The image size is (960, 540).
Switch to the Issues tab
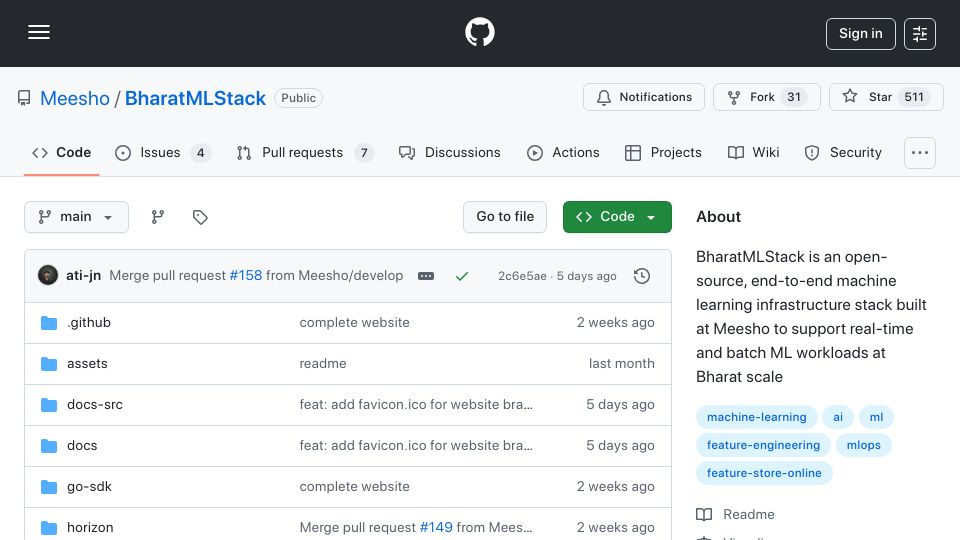tap(162, 152)
